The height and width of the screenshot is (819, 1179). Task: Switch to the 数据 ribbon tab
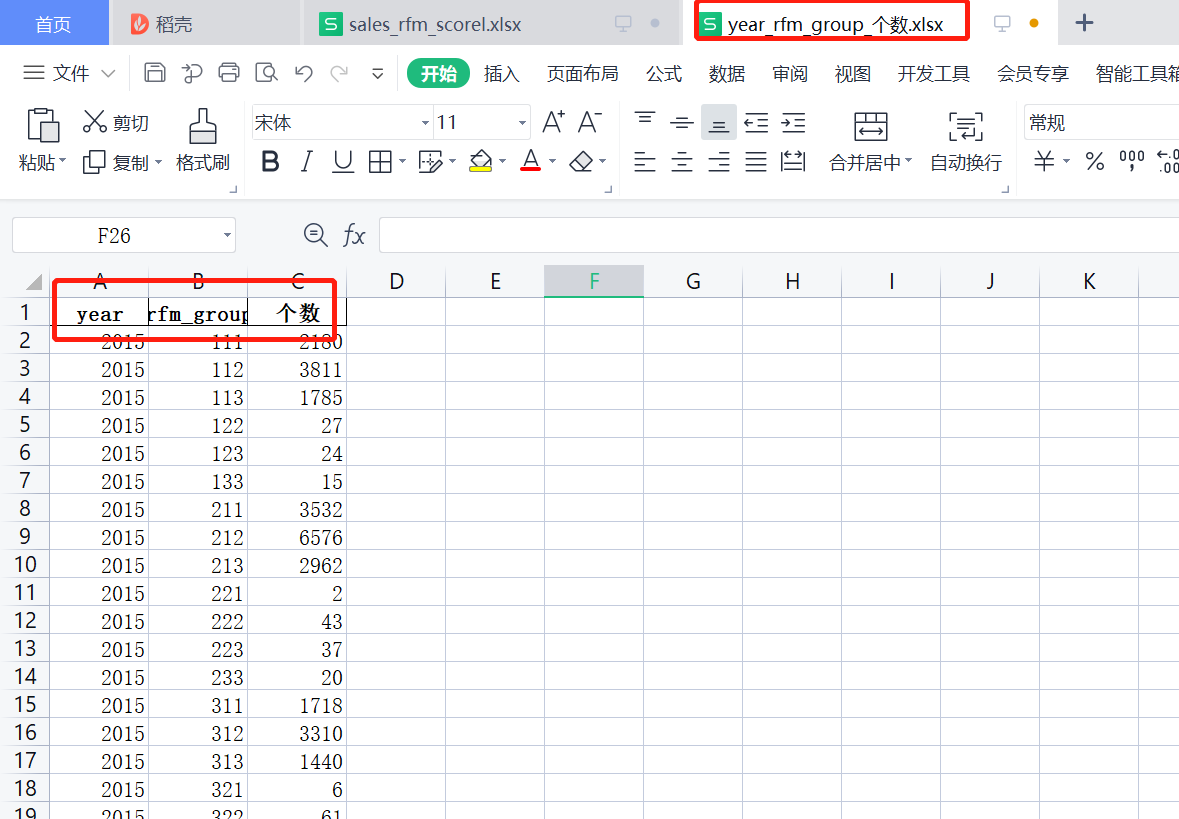click(x=726, y=74)
